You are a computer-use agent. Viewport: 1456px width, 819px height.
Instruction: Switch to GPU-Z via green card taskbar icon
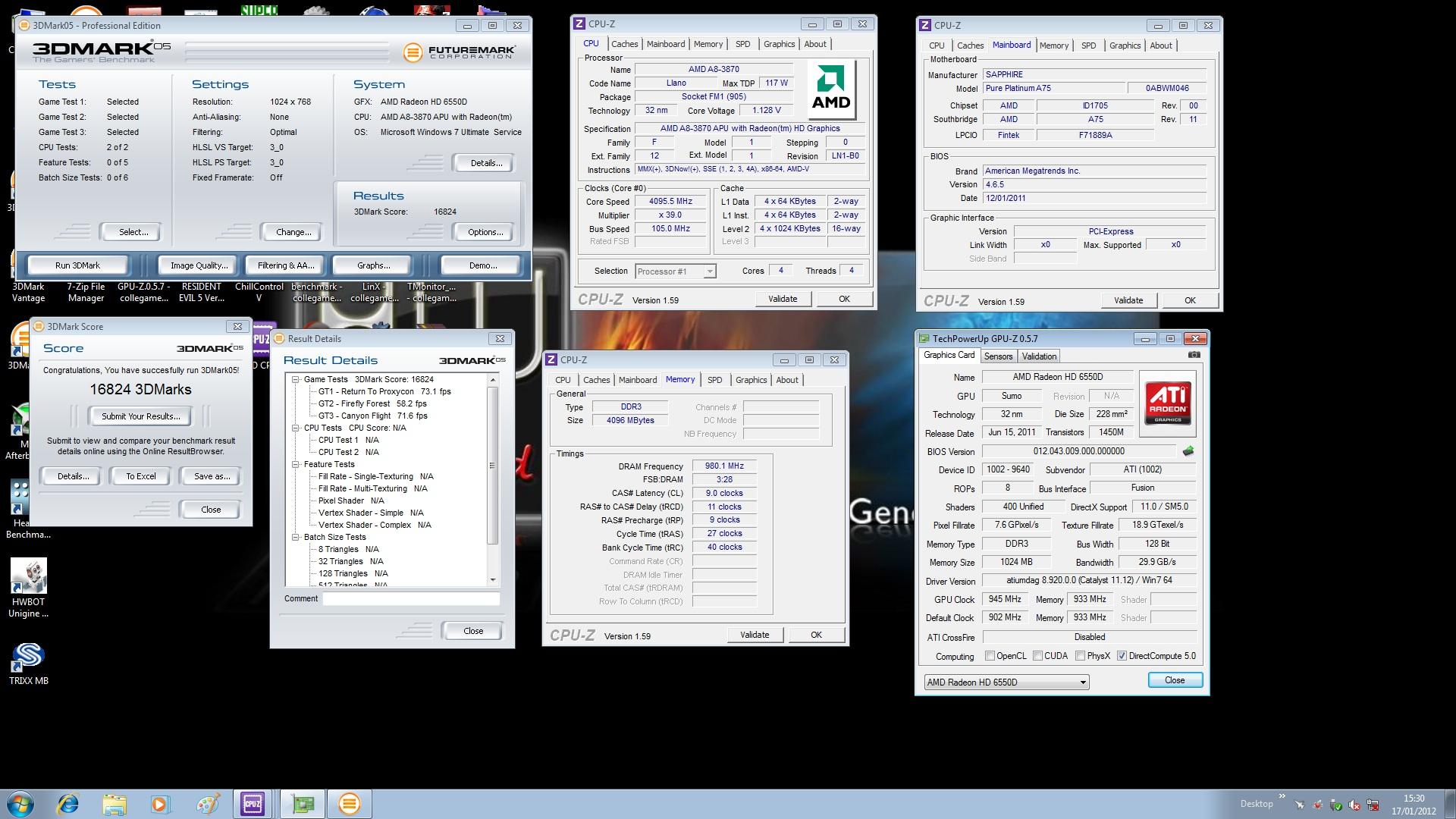coord(303,804)
